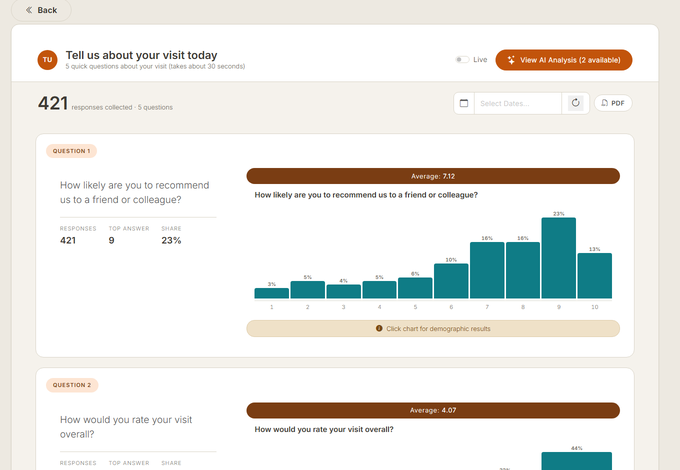Click chart bar for rating 5

[x=415, y=288]
